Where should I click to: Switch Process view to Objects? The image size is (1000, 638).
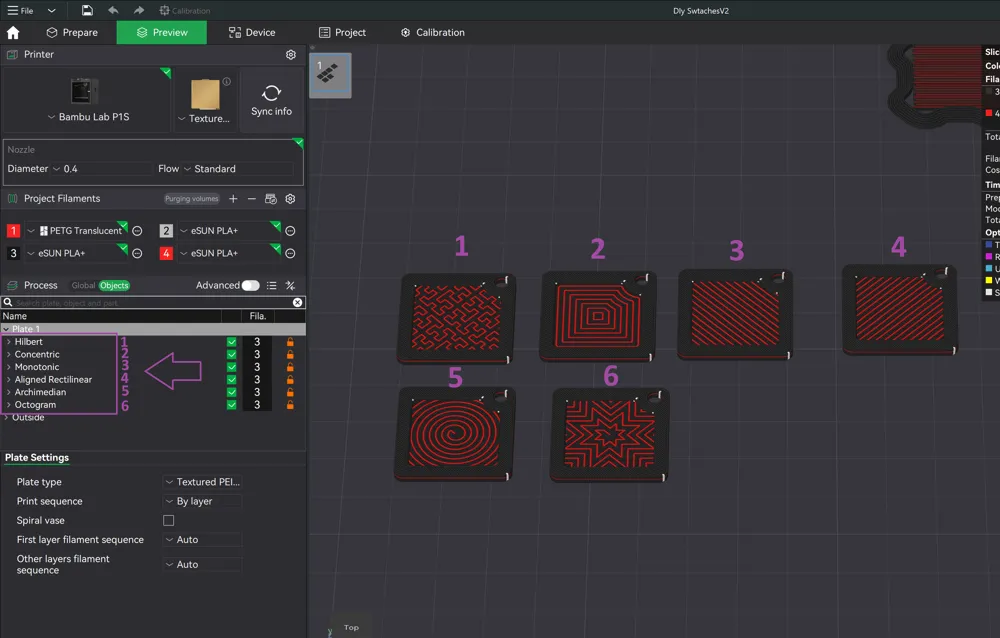[114, 286]
